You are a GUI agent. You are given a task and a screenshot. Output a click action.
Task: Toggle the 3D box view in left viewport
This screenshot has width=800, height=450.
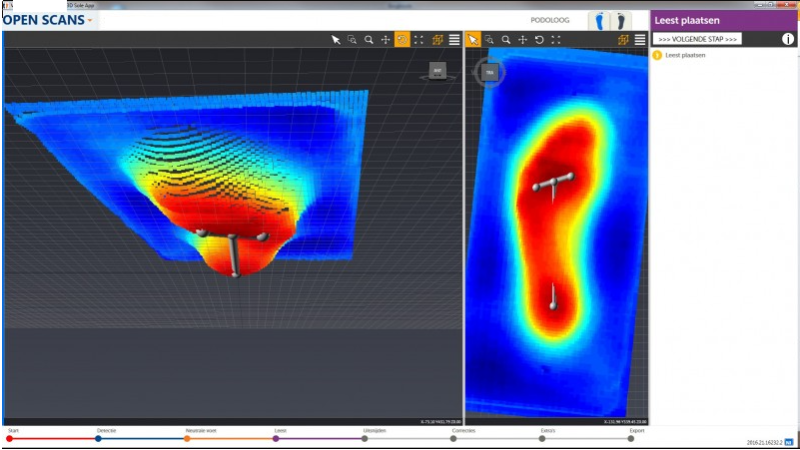pos(438,40)
